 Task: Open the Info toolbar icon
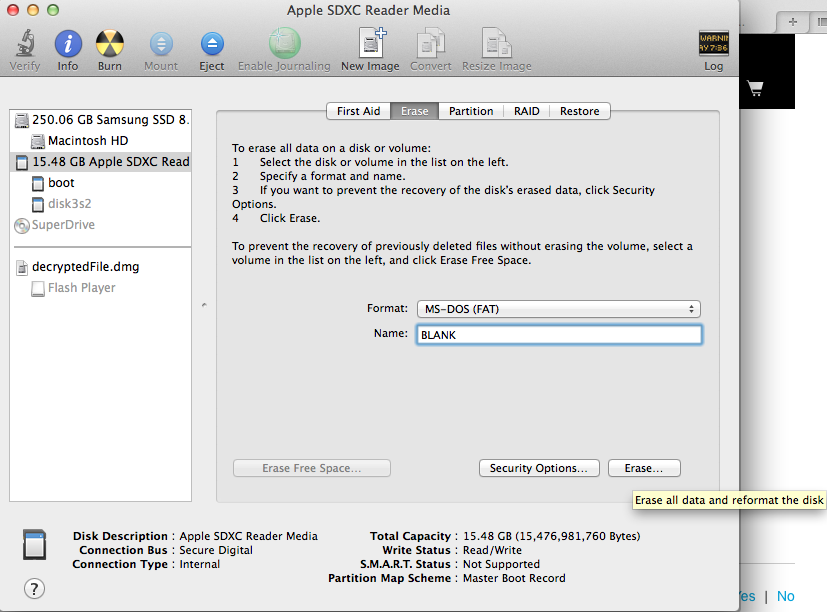click(68, 43)
